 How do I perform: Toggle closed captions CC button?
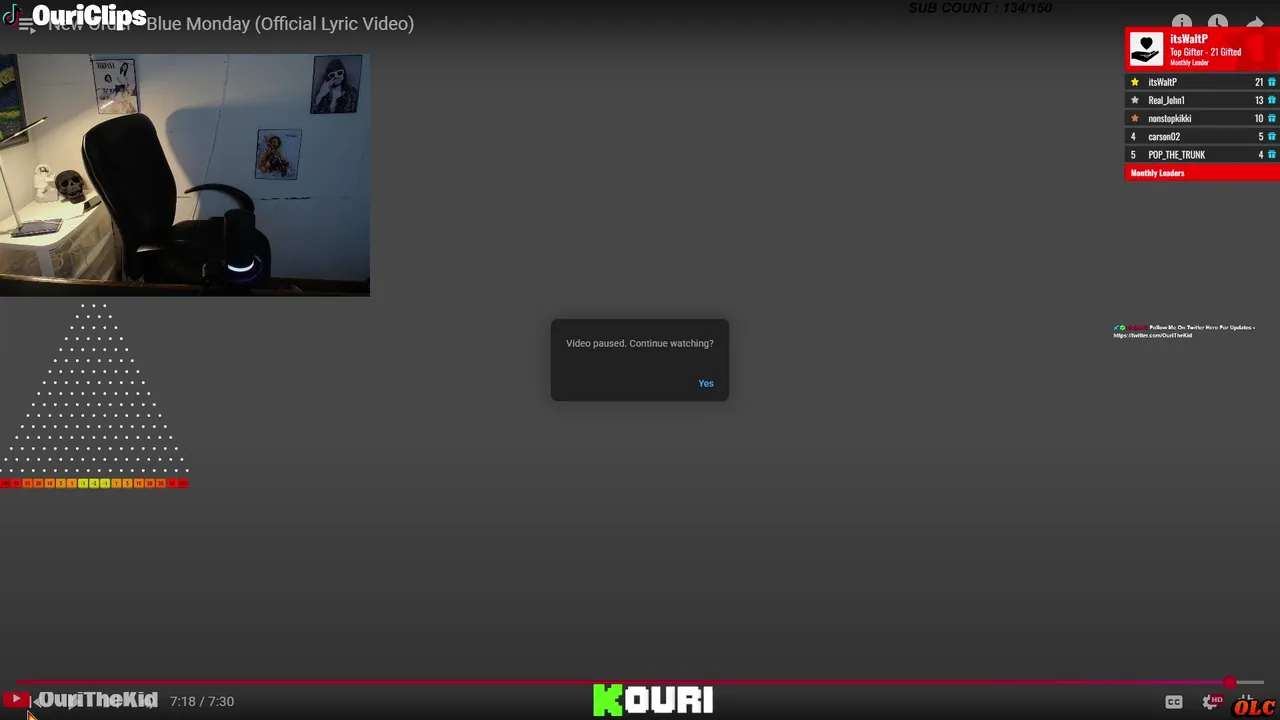pyautogui.click(x=1174, y=702)
